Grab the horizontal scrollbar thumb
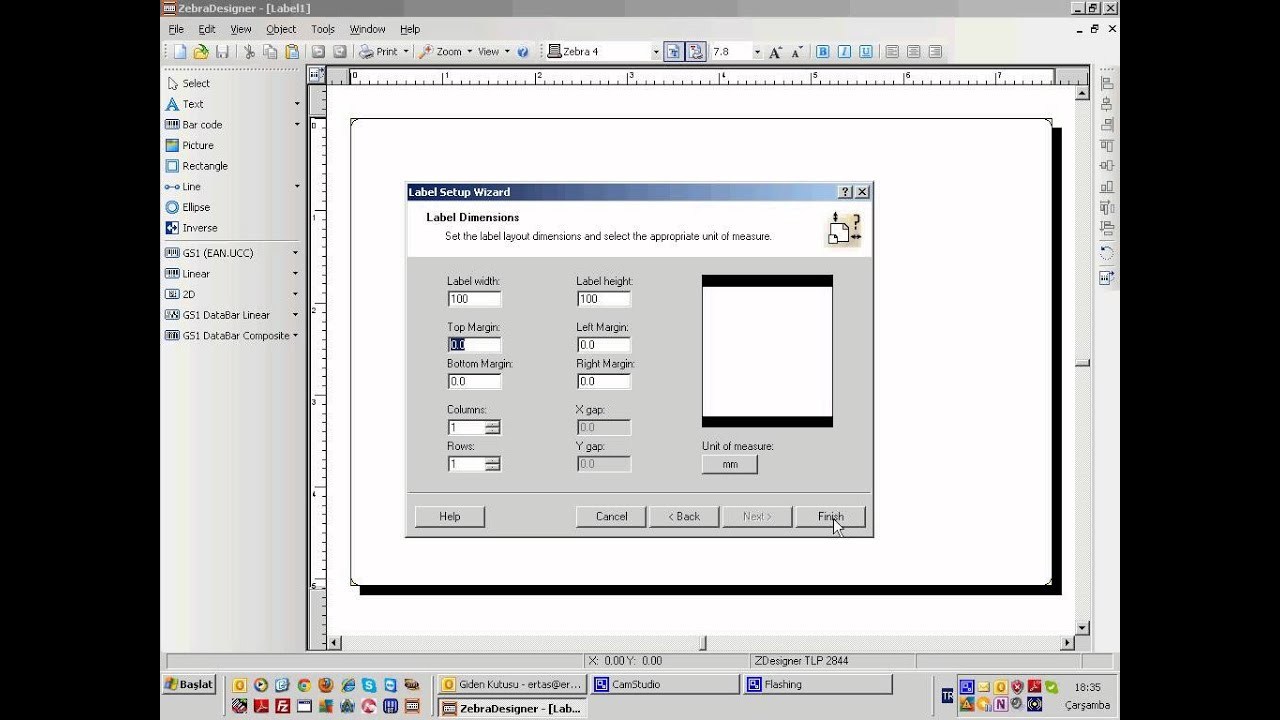This screenshot has height=720, width=1280. [703, 643]
